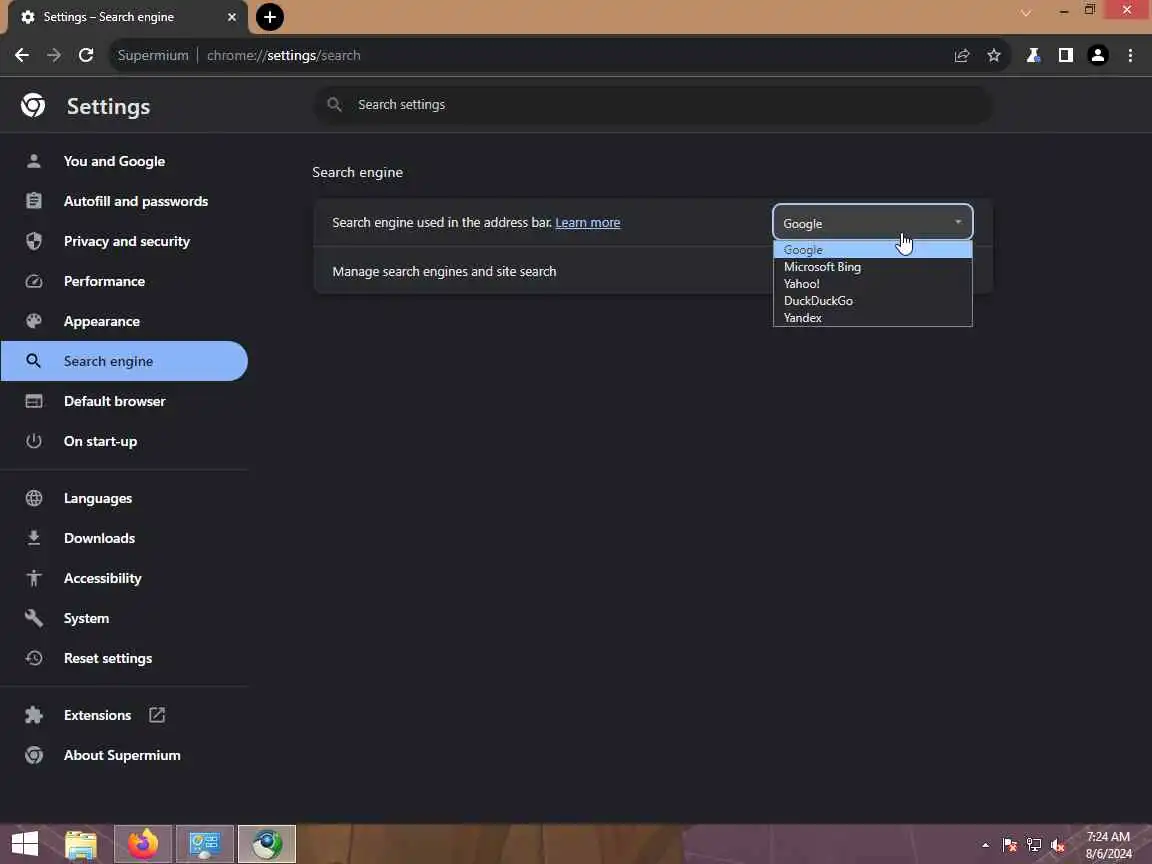This screenshot has width=1152, height=864.
Task: Click the Supermium logo next to Settings
Action: coord(33,105)
